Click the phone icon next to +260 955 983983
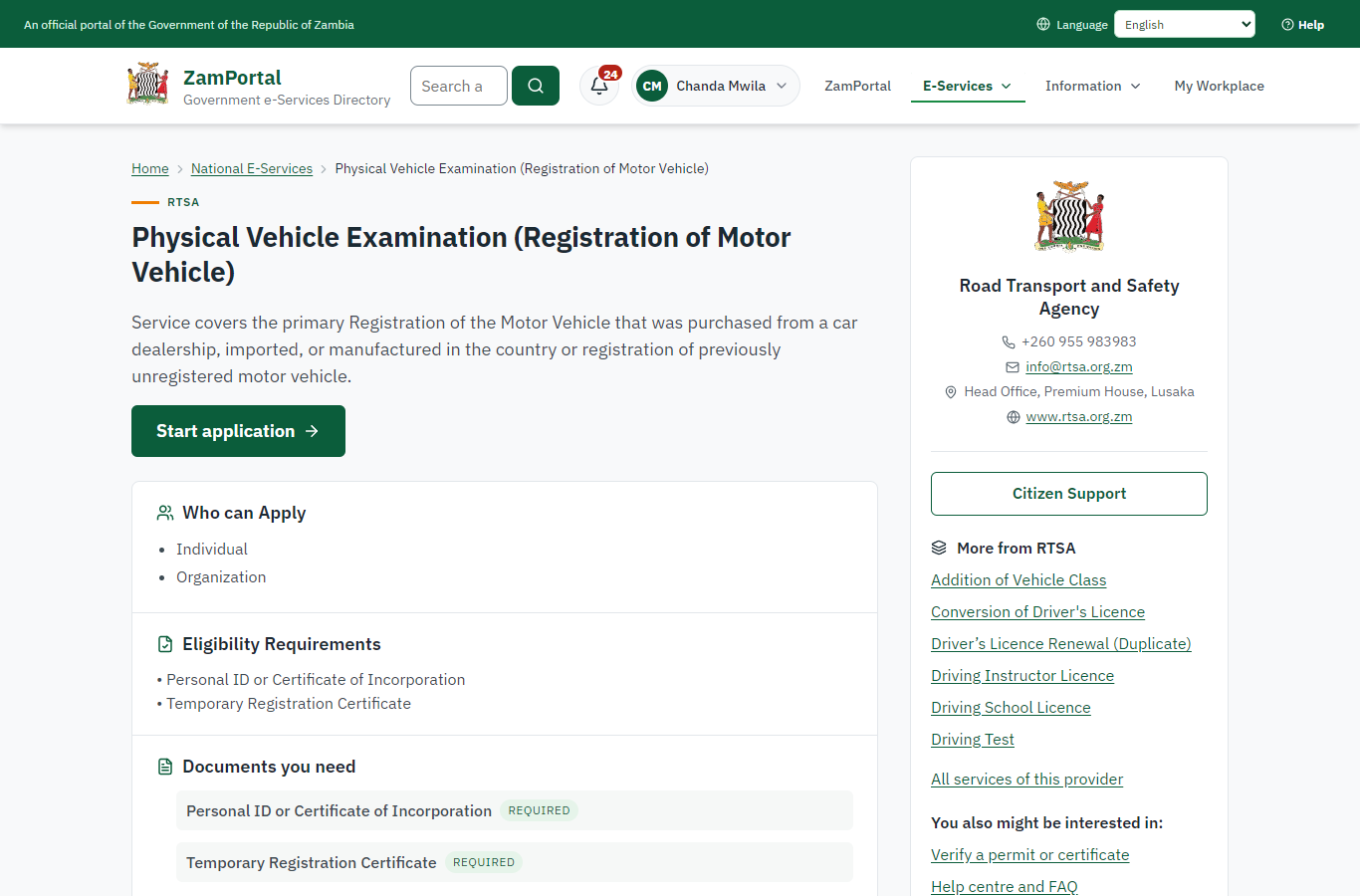 [1009, 341]
